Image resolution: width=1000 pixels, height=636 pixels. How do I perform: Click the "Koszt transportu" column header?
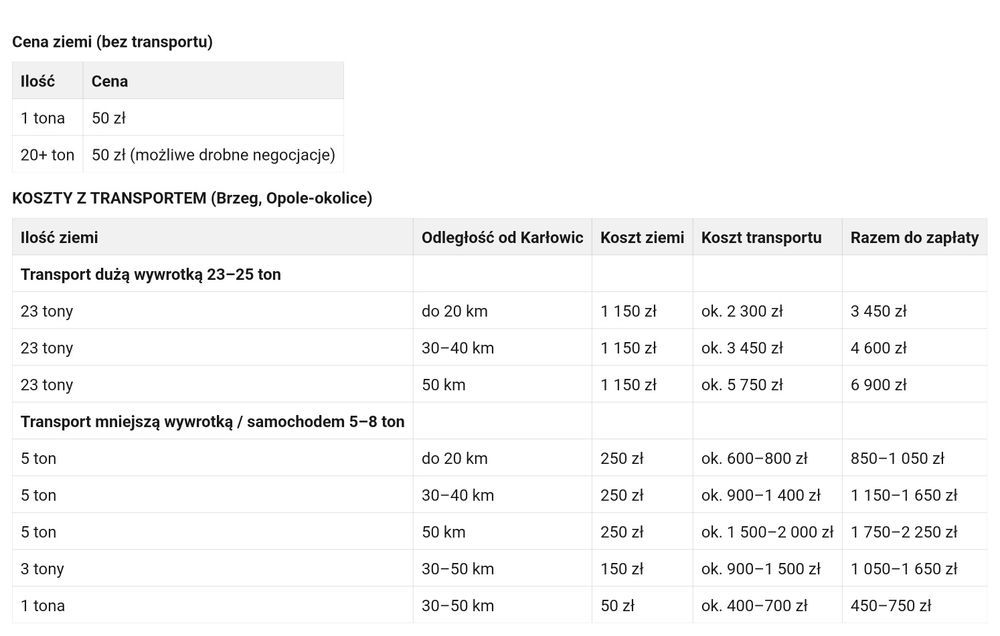(x=761, y=237)
